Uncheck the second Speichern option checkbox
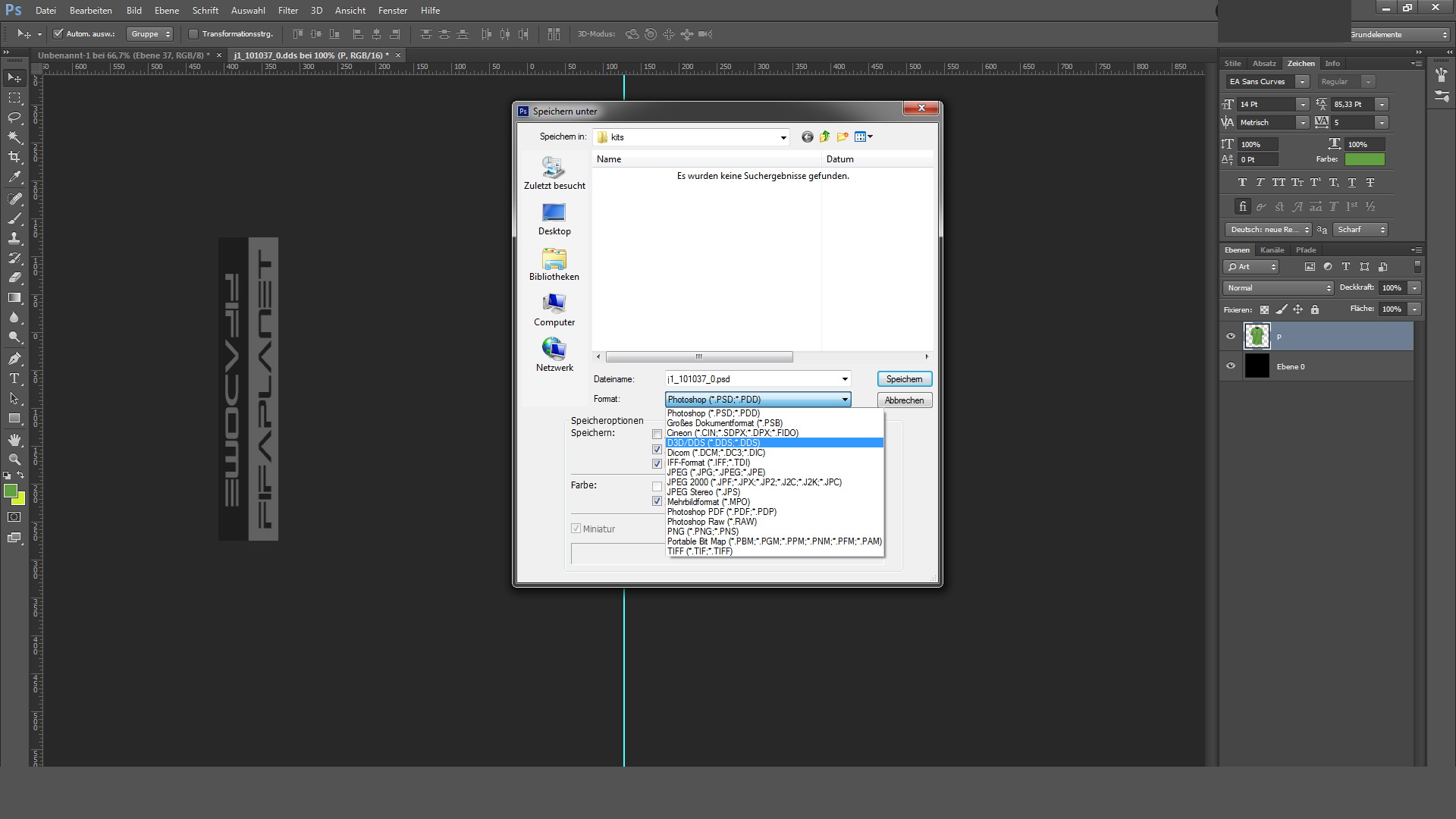The height and width of the screenshot is (819, 1456). click(x=657, y=450)
